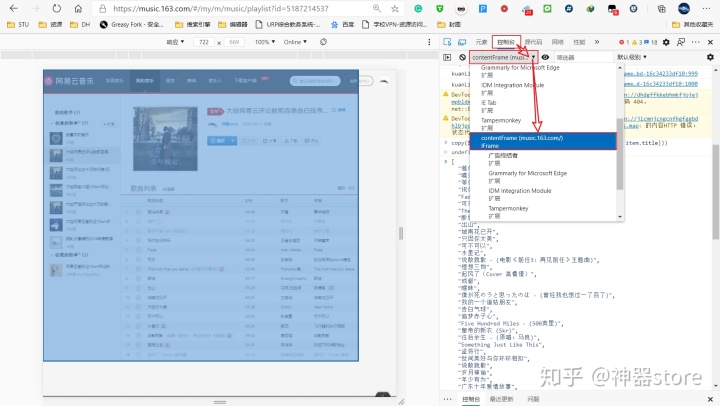Open 100% zoom dropdown
Screen dimensions: 720x406
pos(265,42)
